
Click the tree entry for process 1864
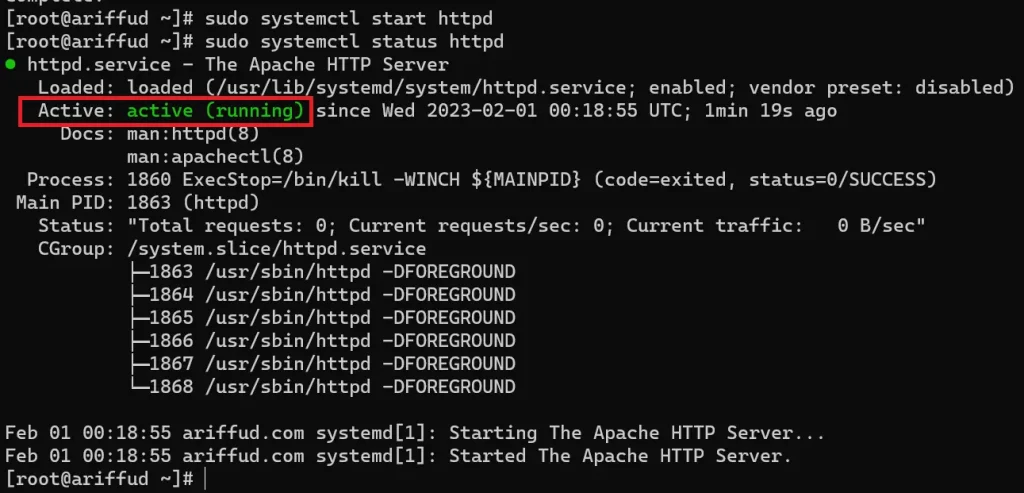(322, 294)
